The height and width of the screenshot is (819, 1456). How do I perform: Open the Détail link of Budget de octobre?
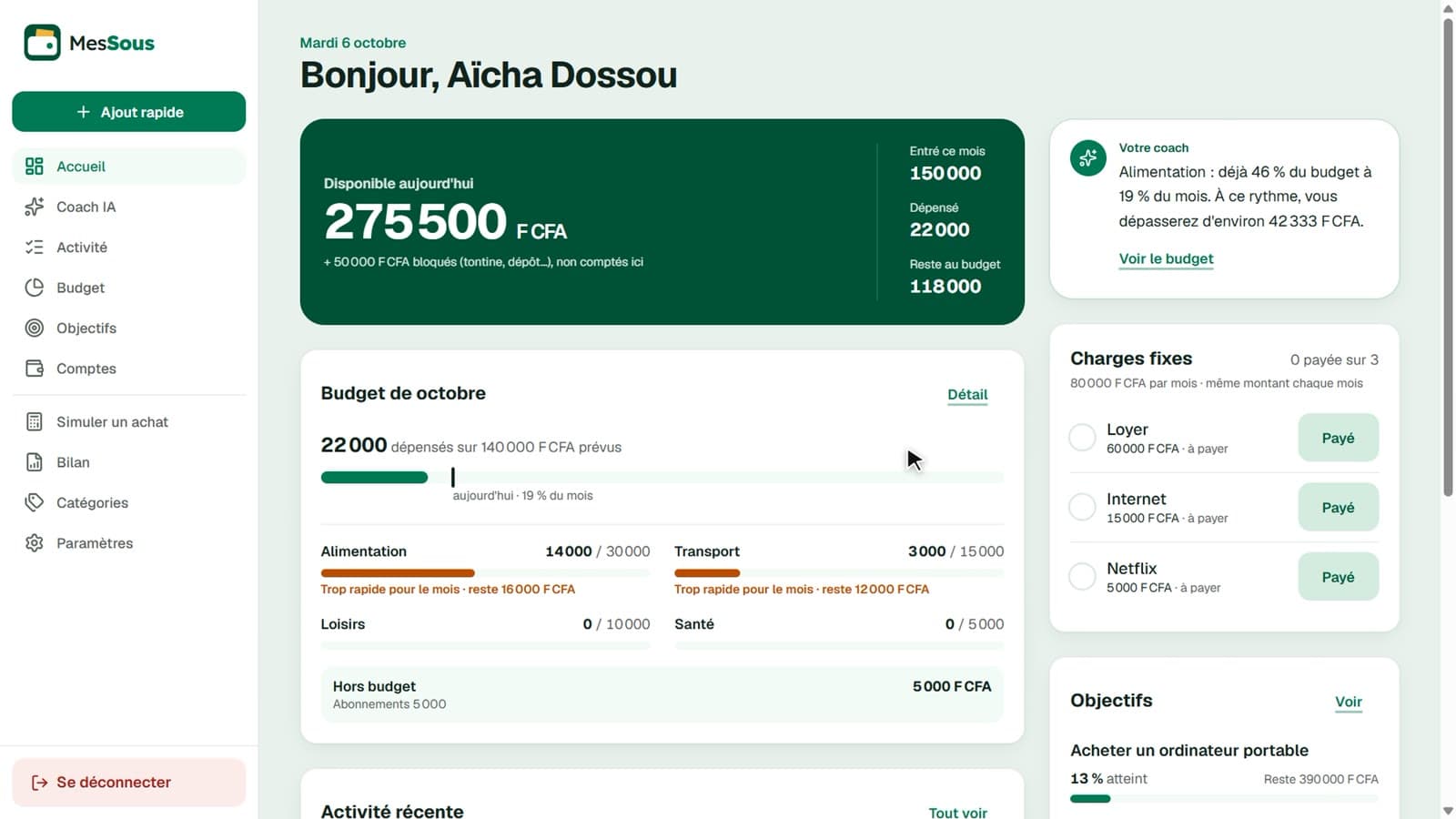pos(967,394)
